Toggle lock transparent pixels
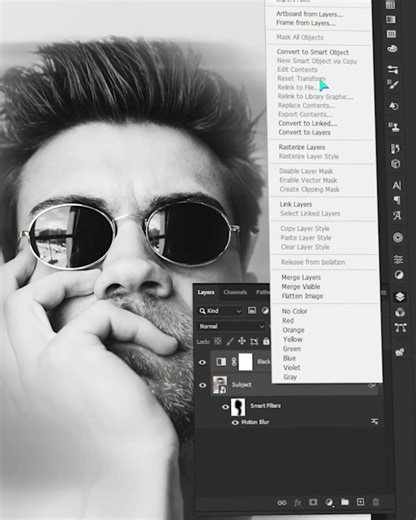This screenshot has height=520, width=416. pos(218,341)
